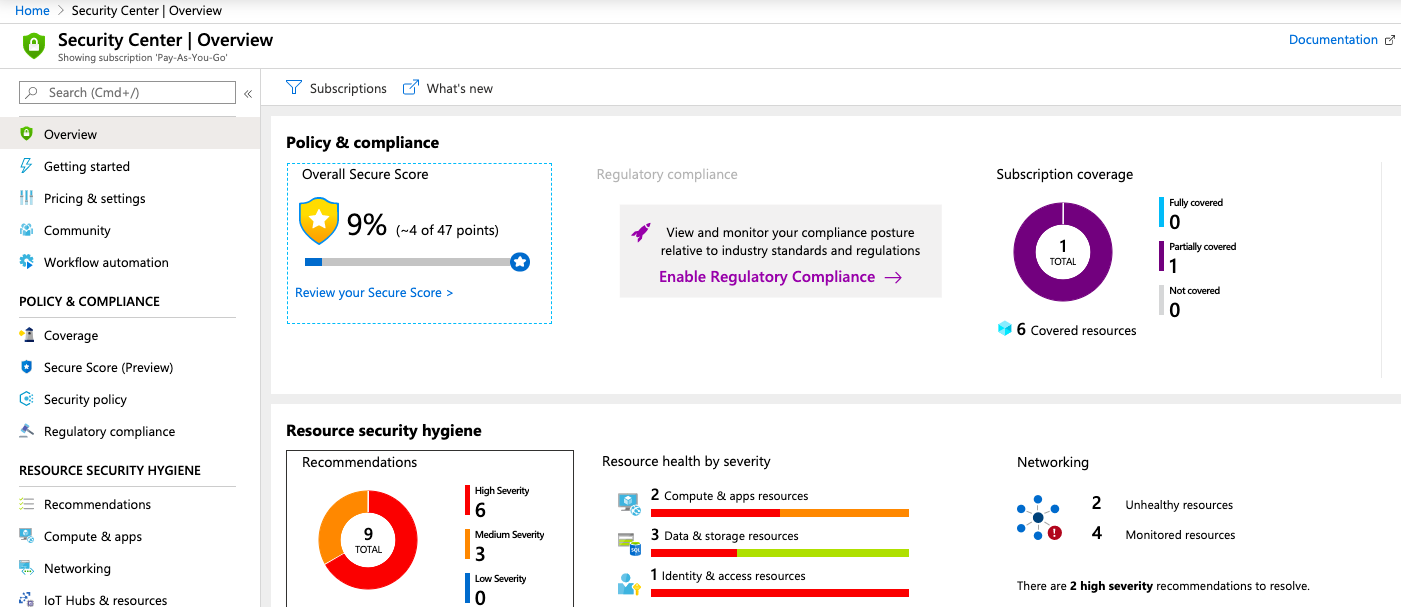
Task: Open the Overview menu item
Action: pyautogui.click(x=130, y=134)
